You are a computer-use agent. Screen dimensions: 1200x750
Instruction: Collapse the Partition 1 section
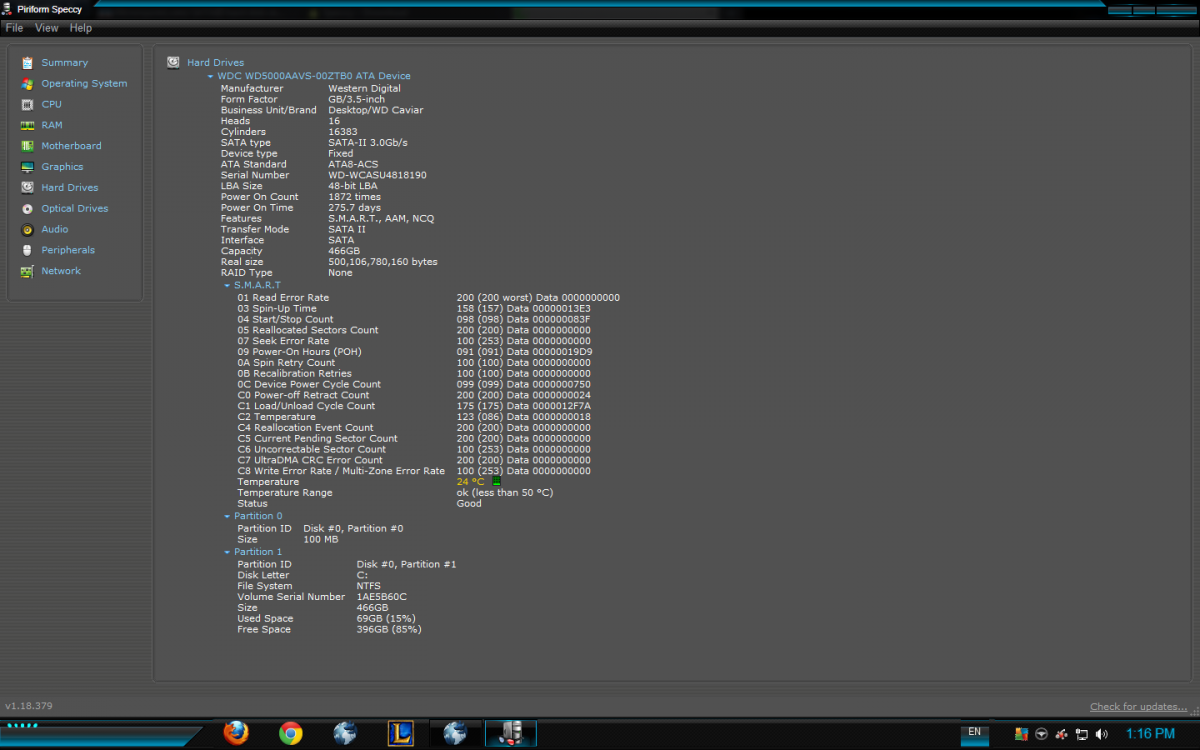[228, 552]
